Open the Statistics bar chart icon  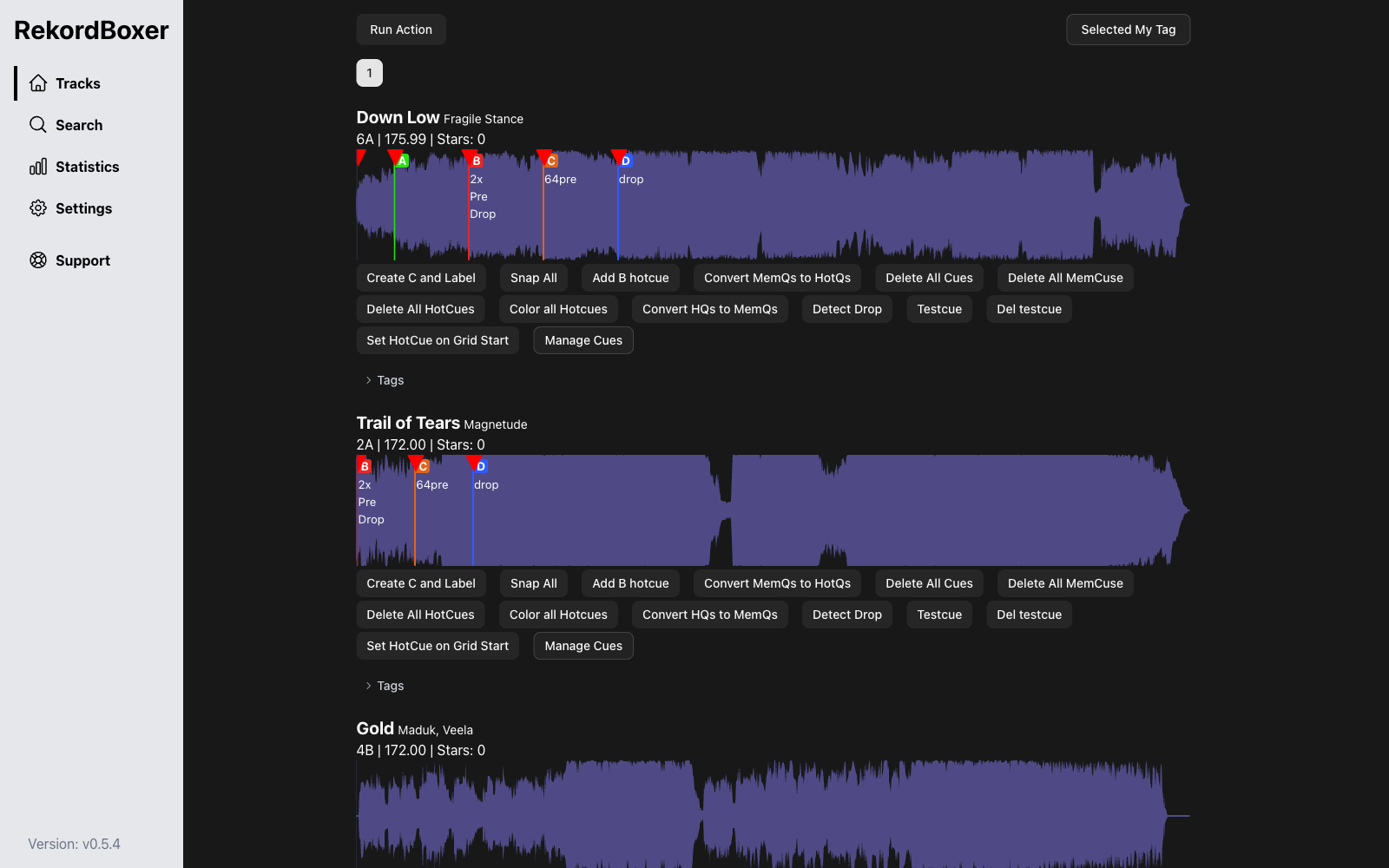[38, 167]
